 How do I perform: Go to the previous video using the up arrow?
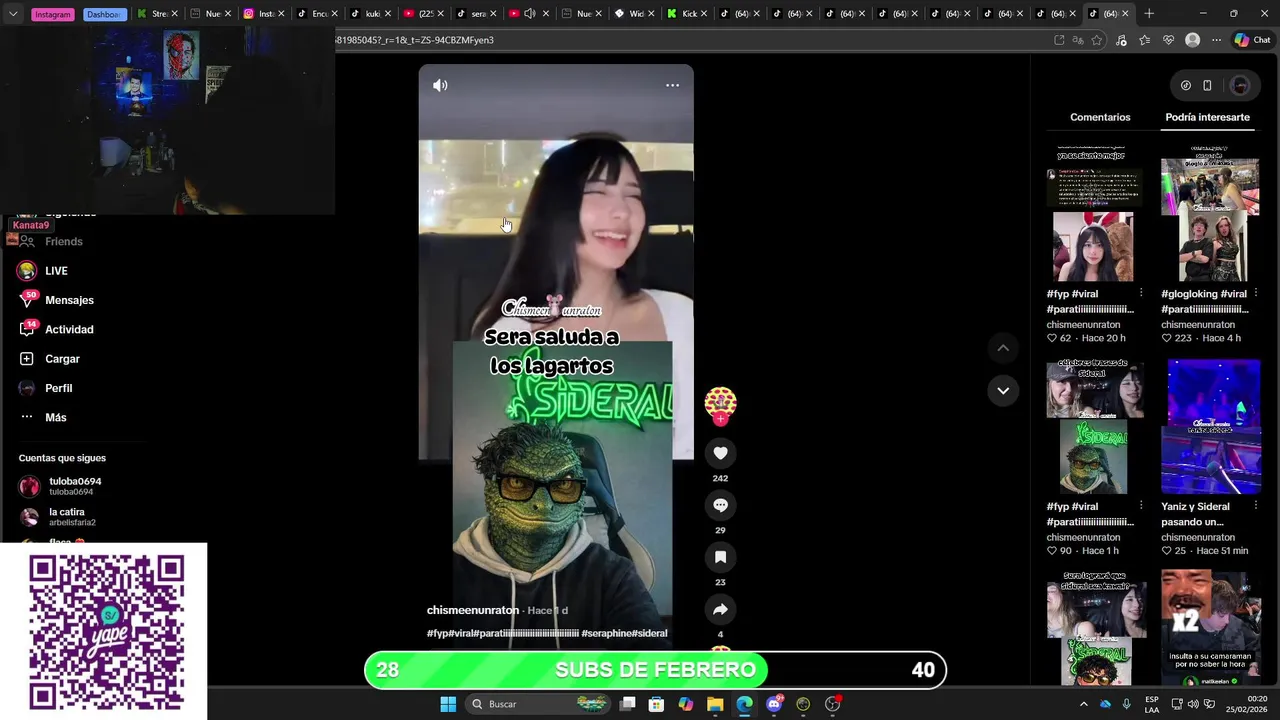tap(1003, 348)
